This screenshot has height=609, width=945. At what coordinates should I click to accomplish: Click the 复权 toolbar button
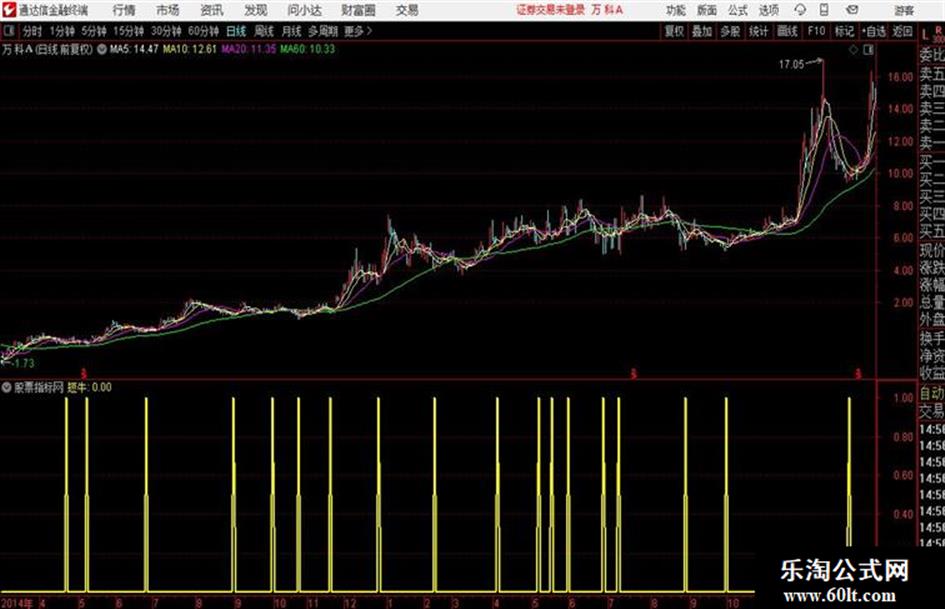click(674, 31)
